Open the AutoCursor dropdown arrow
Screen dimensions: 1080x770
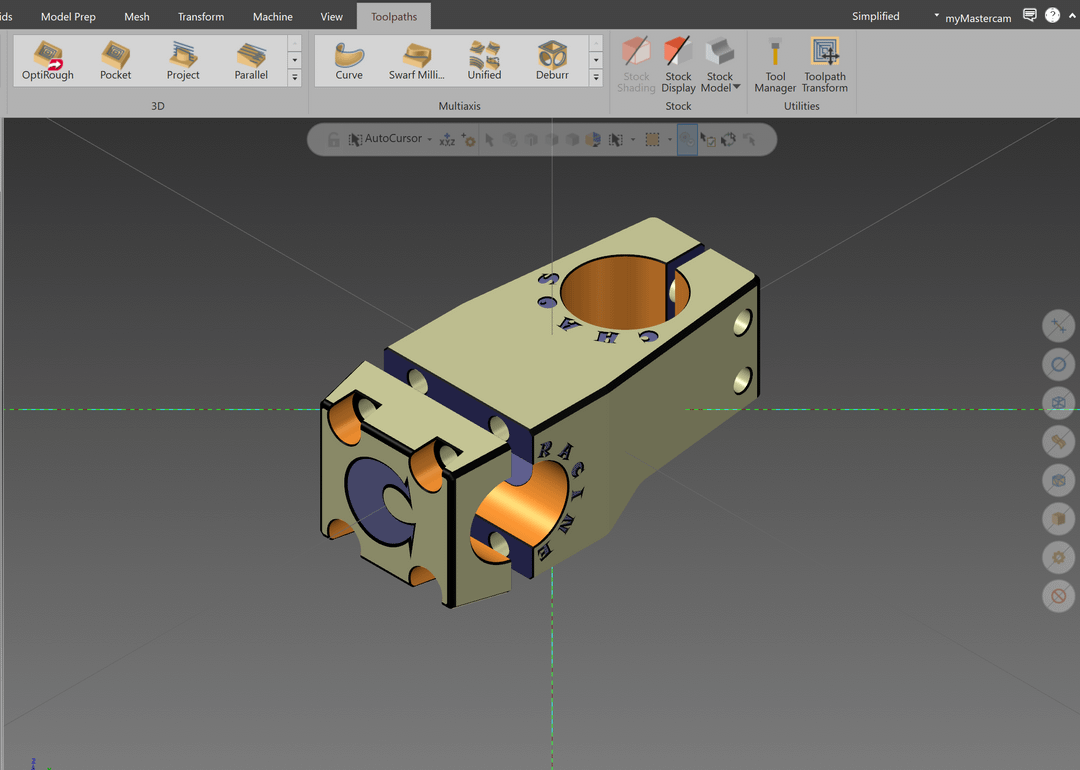[x=430, y=139]
